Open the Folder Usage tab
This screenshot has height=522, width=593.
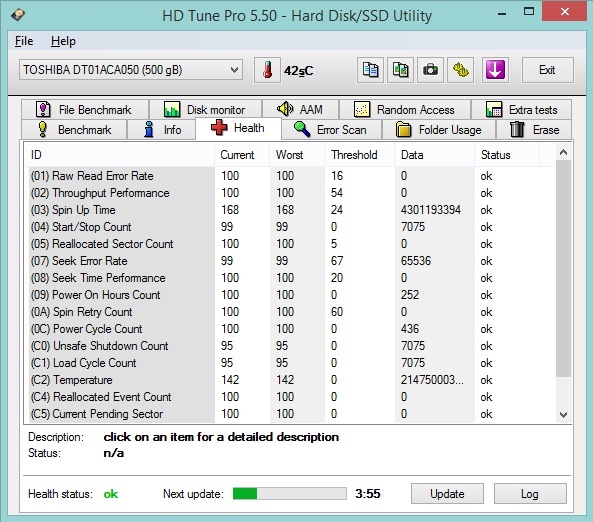(439, 130)
